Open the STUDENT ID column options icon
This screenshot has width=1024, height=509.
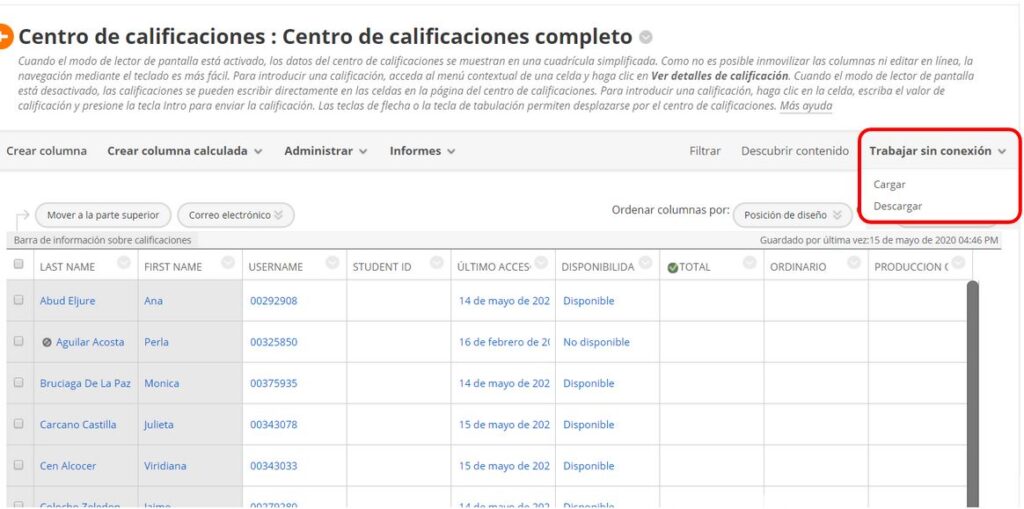pyautogui.click(x=436, y=263)
